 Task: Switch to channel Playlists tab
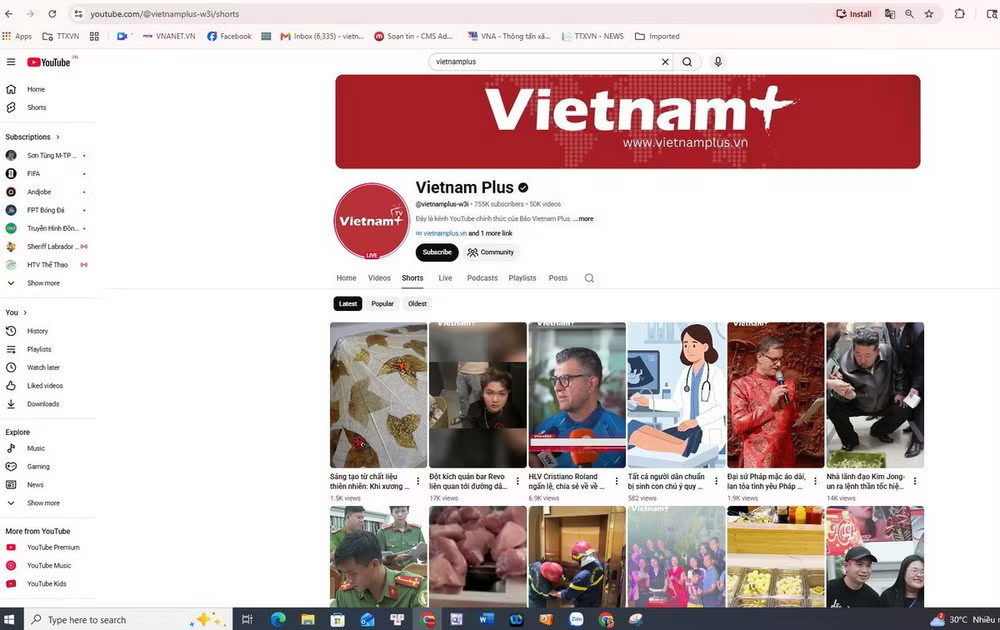pos(522,278)
